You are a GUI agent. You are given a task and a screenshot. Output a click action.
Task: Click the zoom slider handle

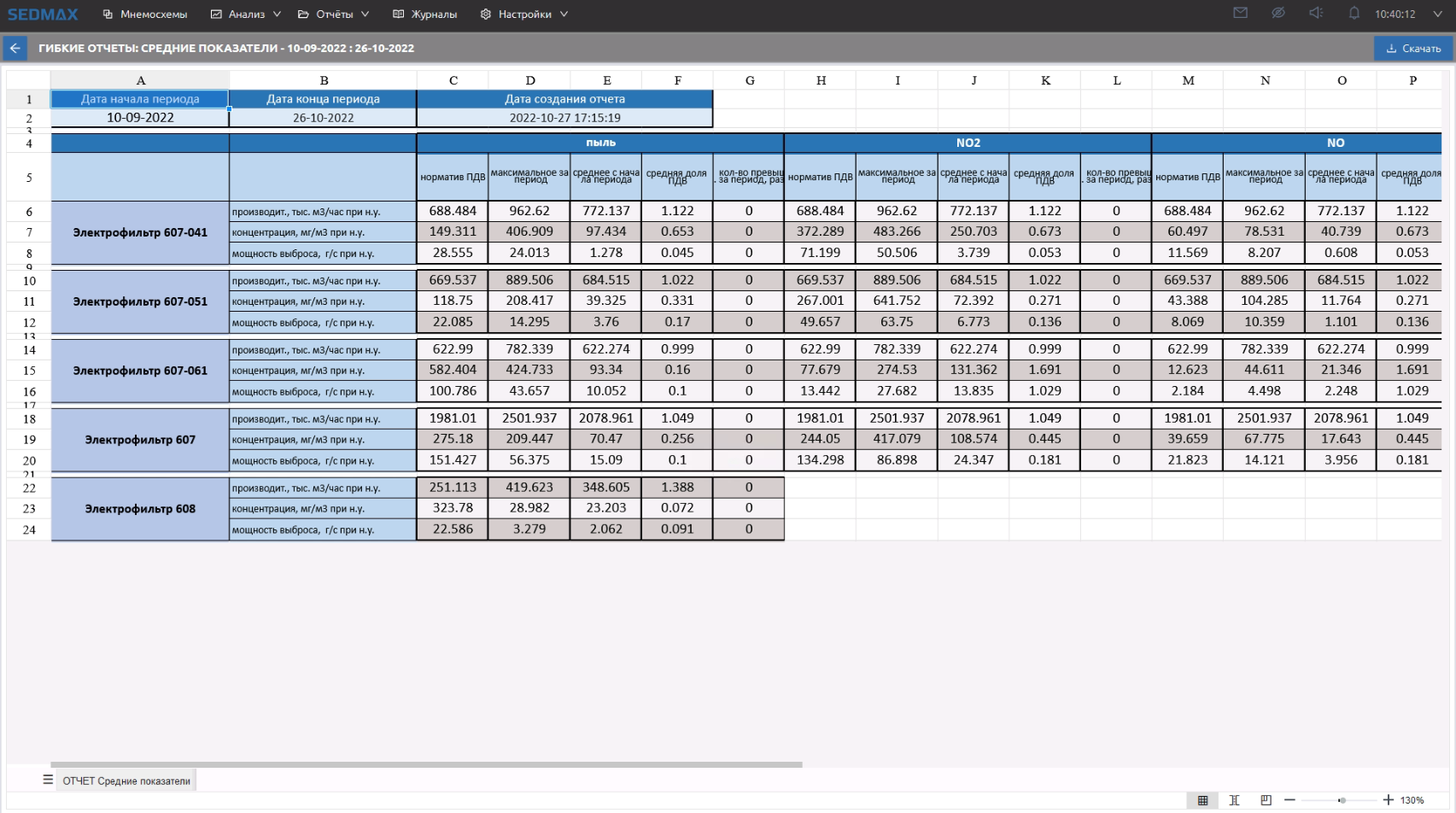1342,800
